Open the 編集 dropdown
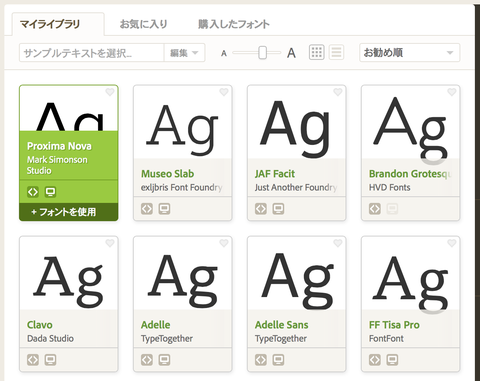The height and width of the screenshot is (381, 480). [184, 53]
